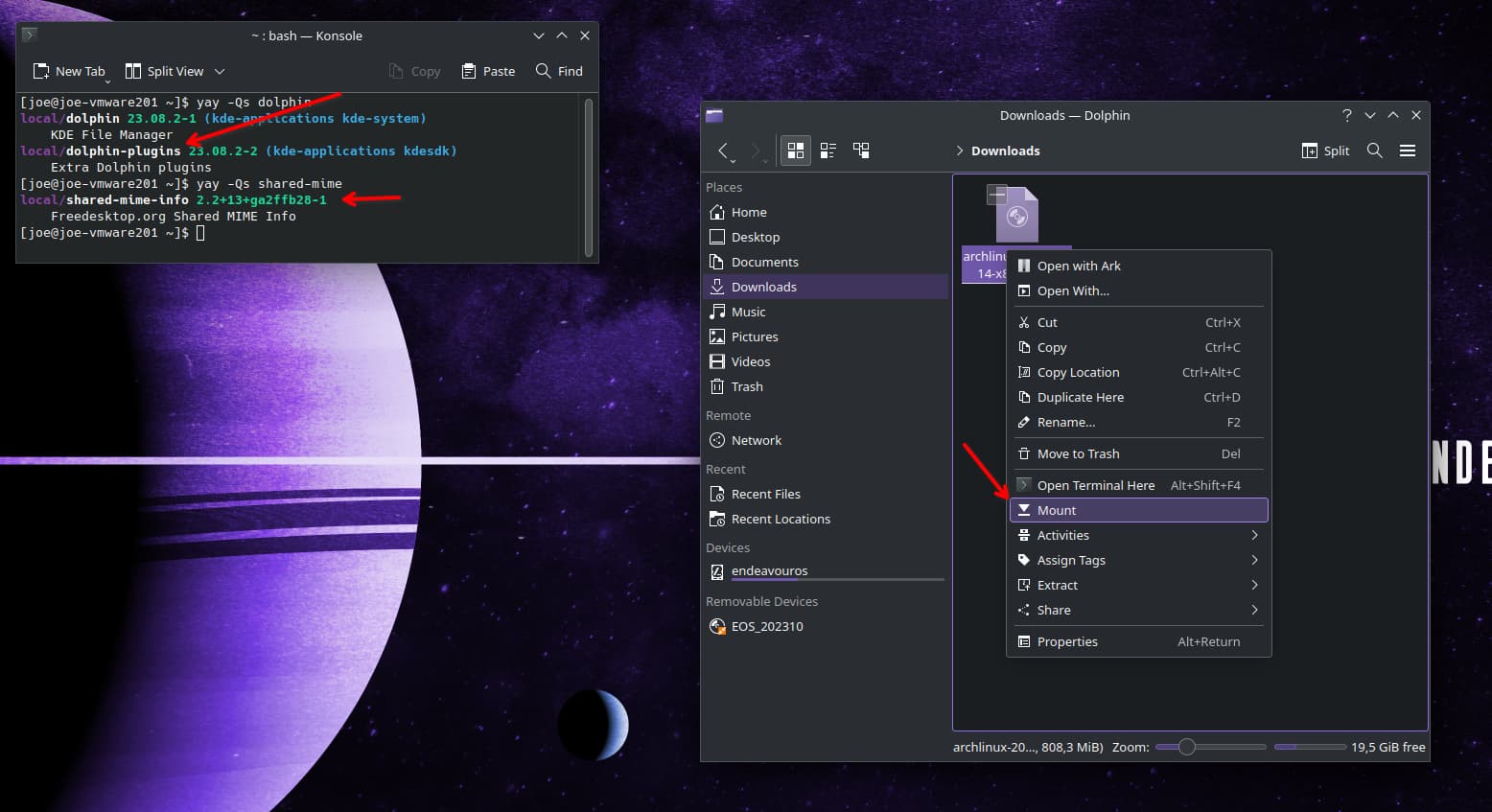This screenshot has height=812, width=1492.
Task: Select Cut in the context menu
Action: pos(1139,322)
